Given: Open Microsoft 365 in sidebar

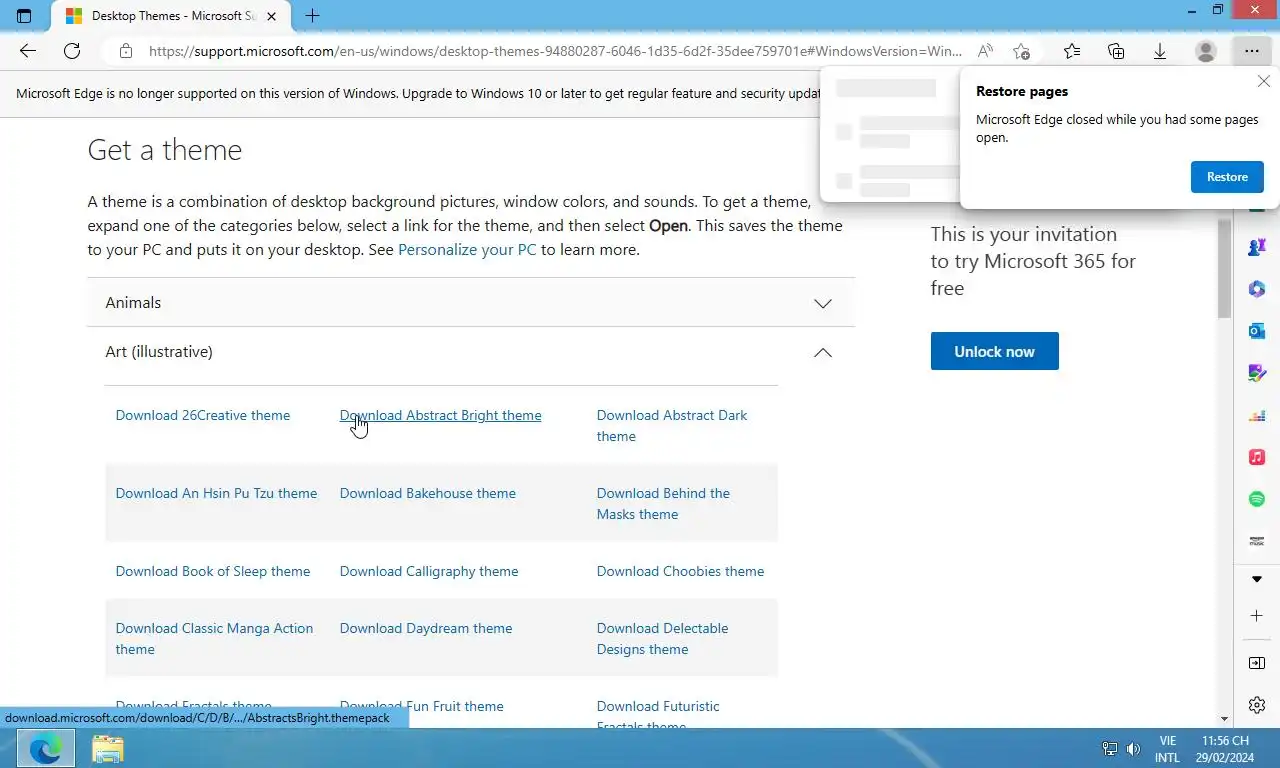Looking at the screenshot, I should tap(1257, 289).
